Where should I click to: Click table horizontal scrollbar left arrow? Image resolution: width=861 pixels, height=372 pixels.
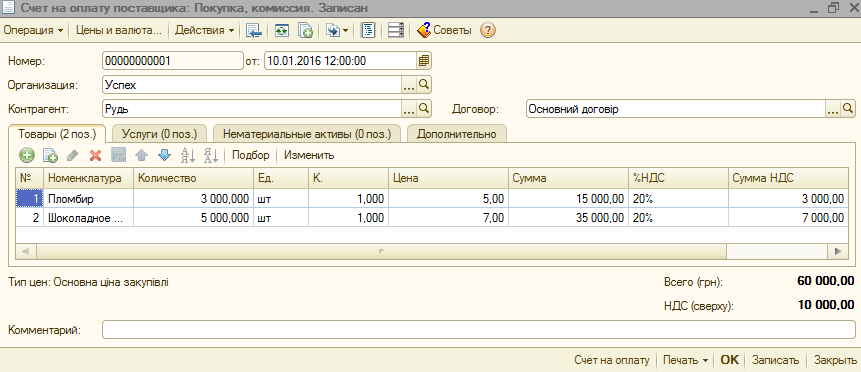point(25,251)
